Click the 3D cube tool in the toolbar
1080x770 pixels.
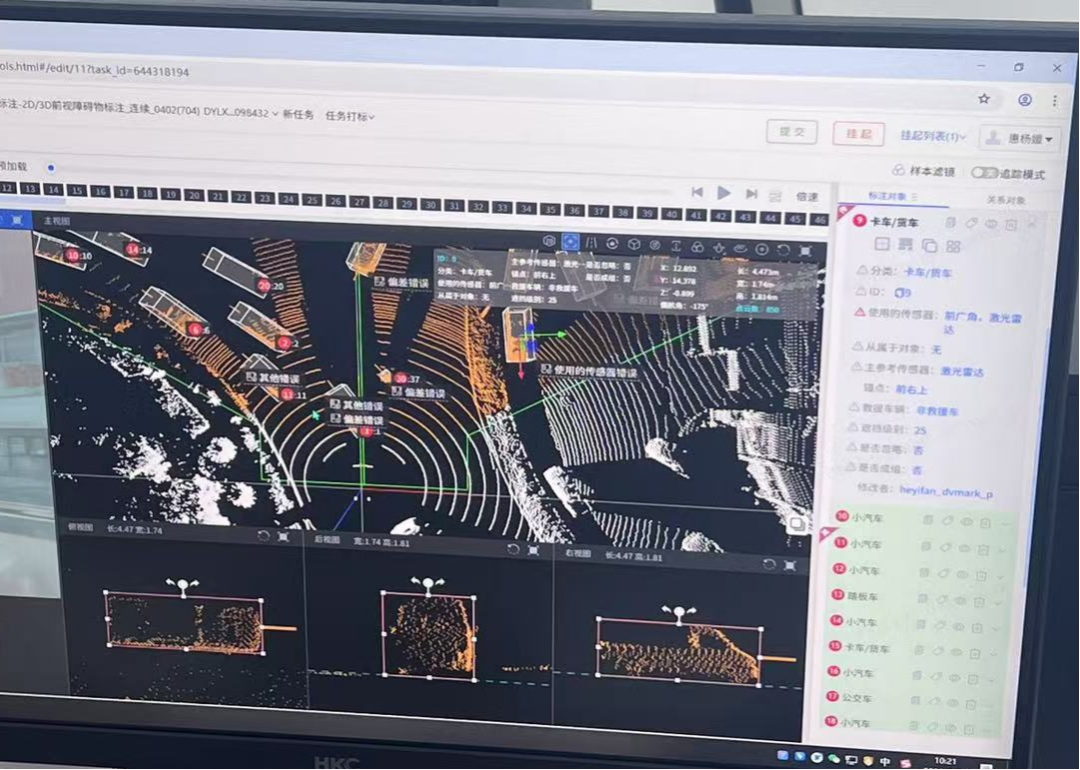634,244
